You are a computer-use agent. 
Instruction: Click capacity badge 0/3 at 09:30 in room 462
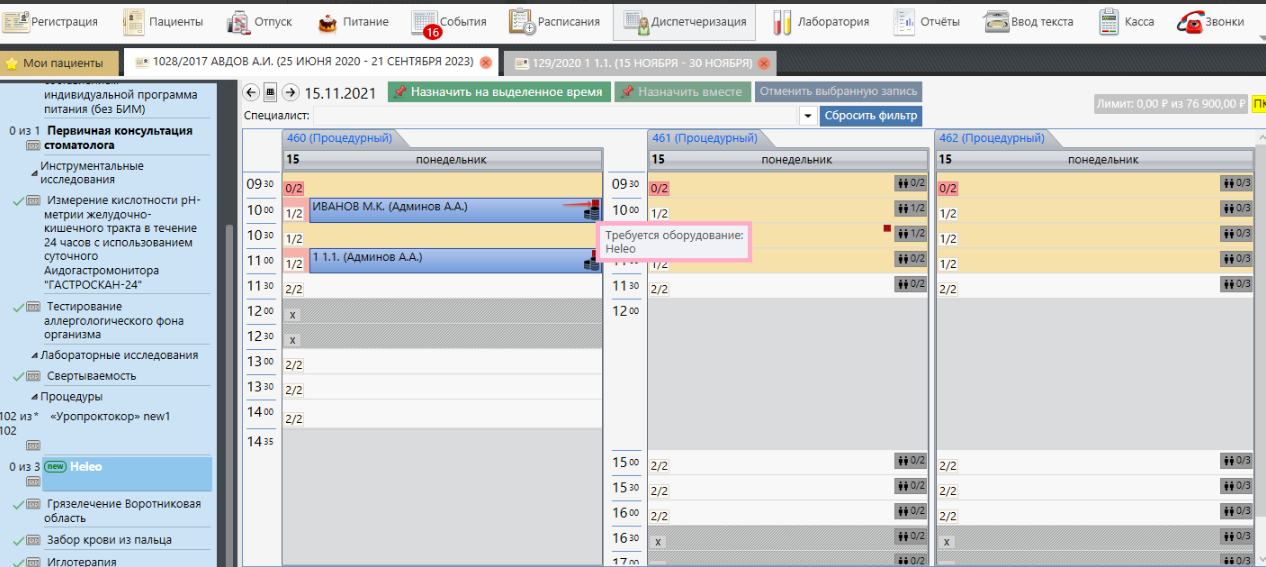(x=1236, y=183)
